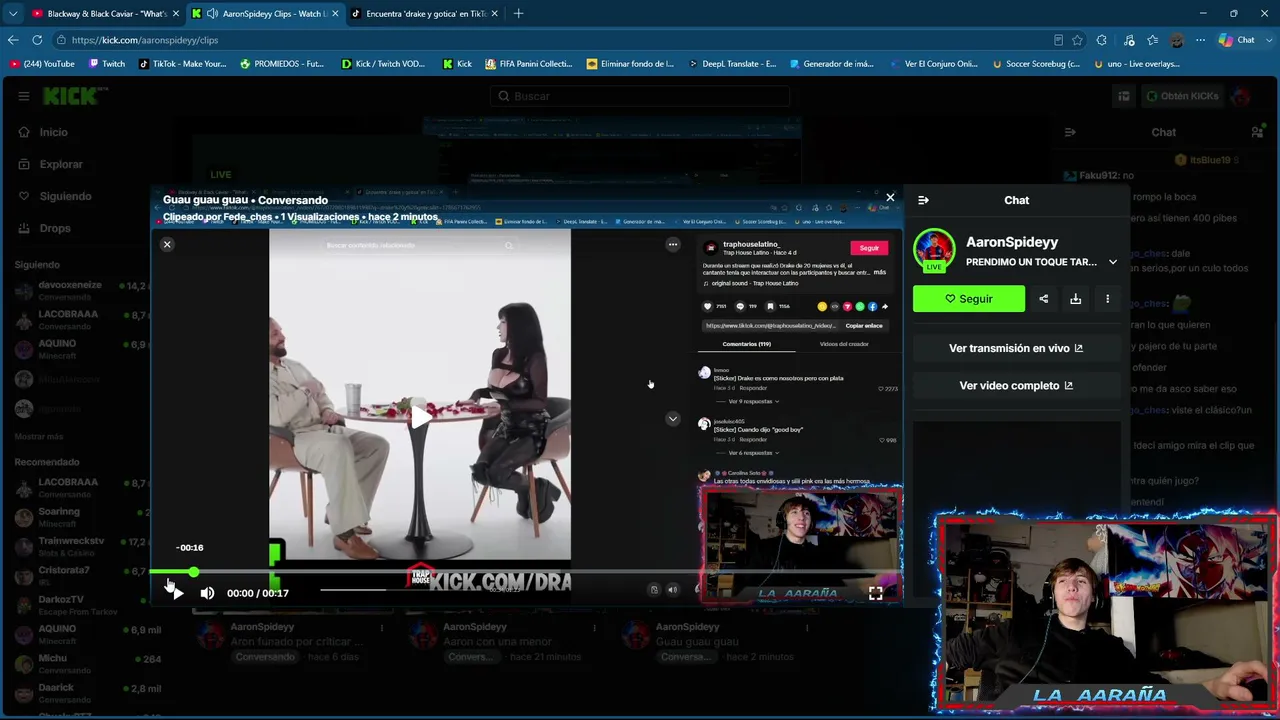The width and height of the screenshot is (1280, 720).
Task: Open the 'PROMIEDOS - Fut...' bookmark
Action: click(282, 64)
